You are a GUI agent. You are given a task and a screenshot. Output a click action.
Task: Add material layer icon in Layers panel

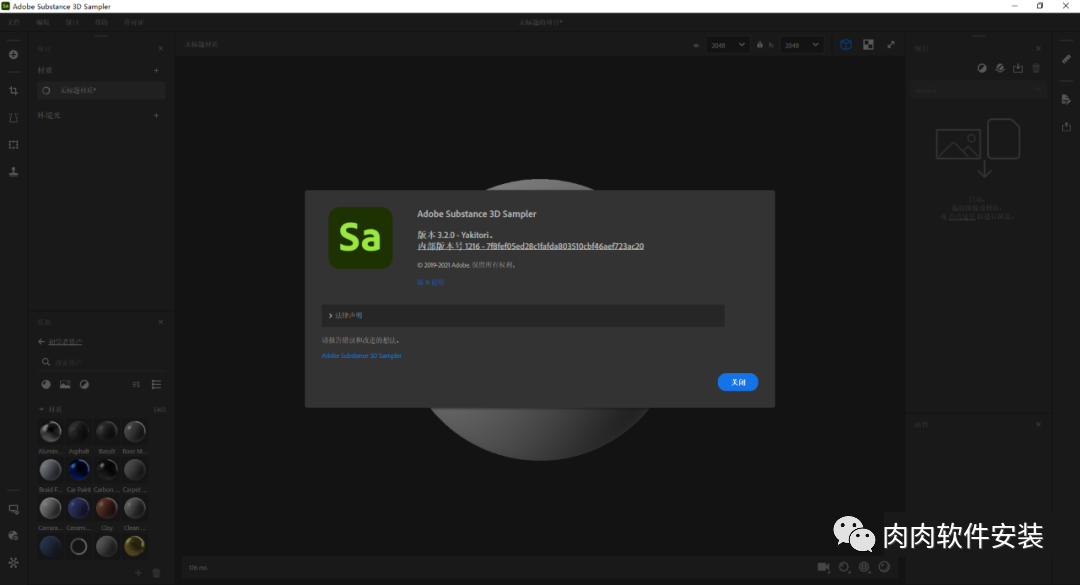pyautogui.click(x=1000, y=68)
